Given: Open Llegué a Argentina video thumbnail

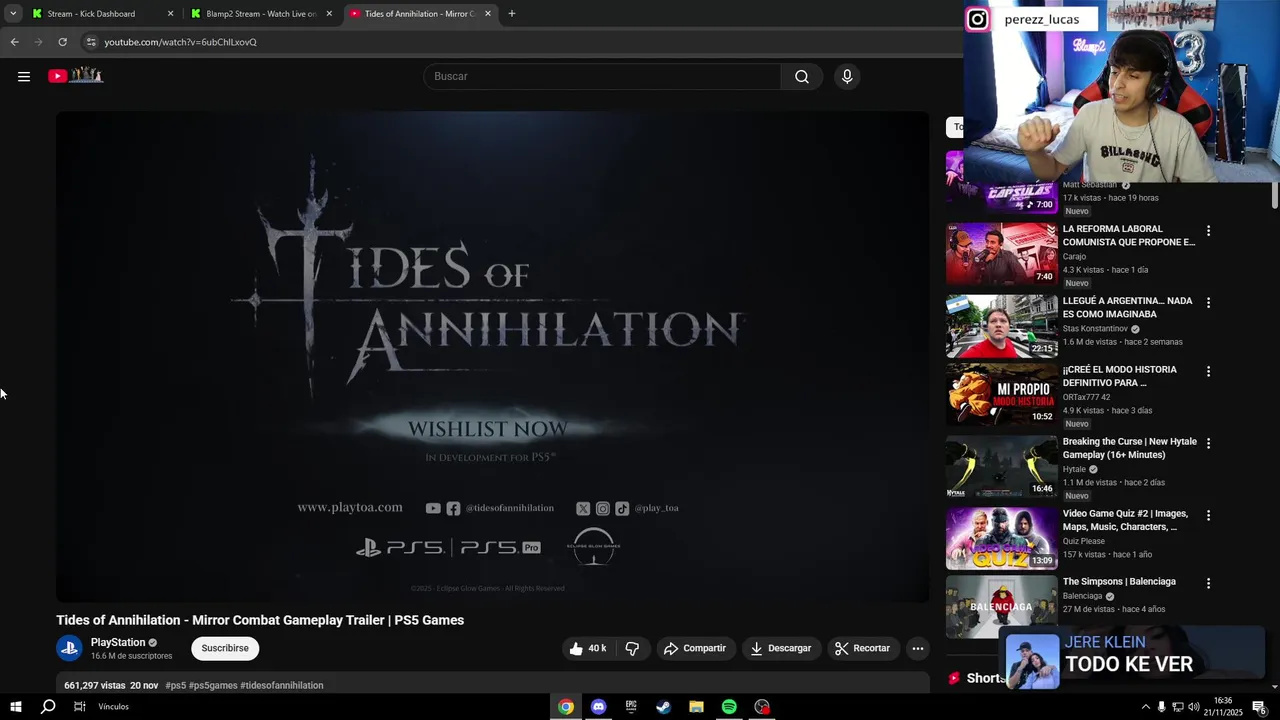Looking at the screenshot, I should (1001, 326).
